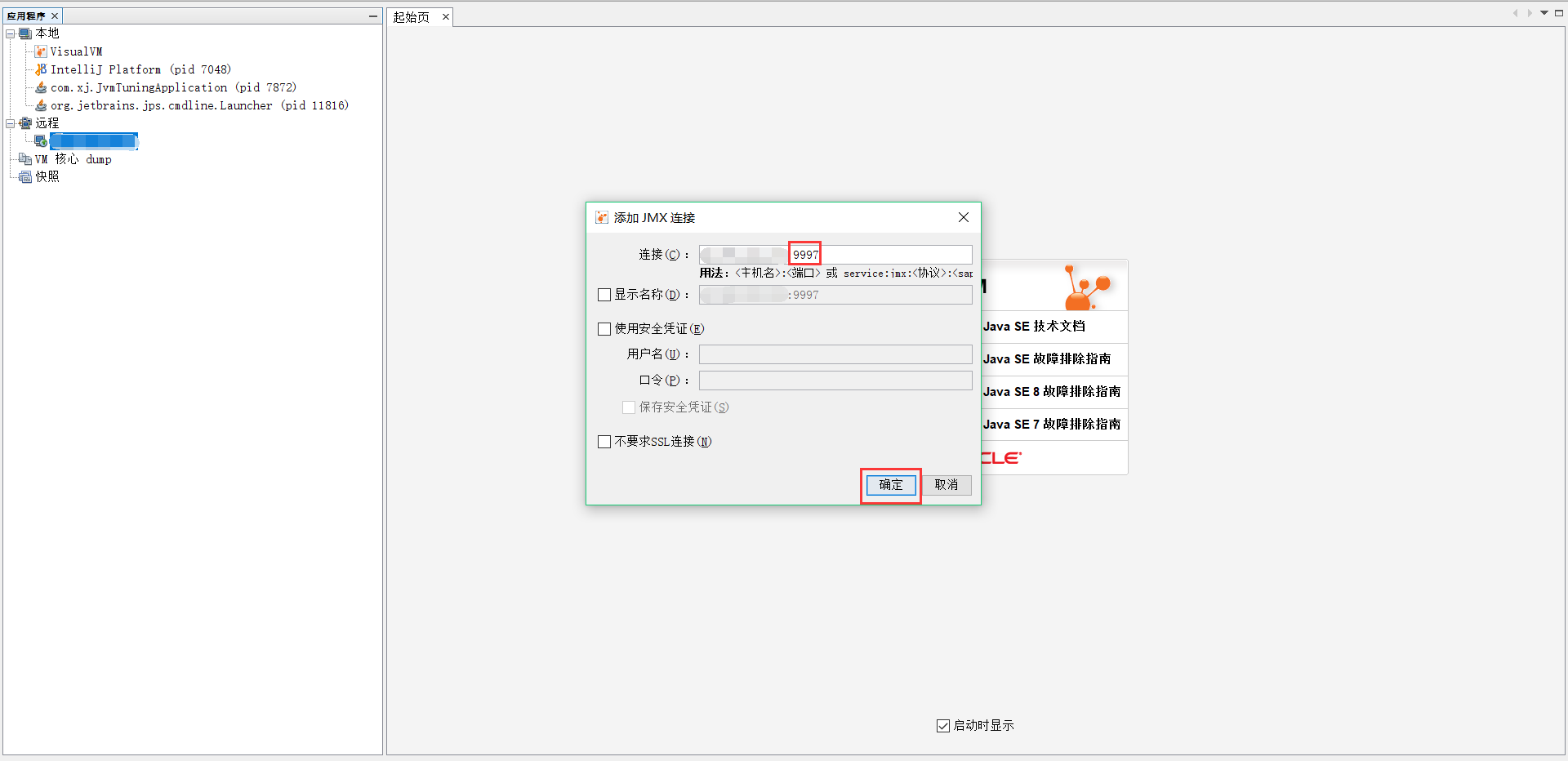Collapse the 远程 tree node
1568x761 pixels.
tap(11, 122)
